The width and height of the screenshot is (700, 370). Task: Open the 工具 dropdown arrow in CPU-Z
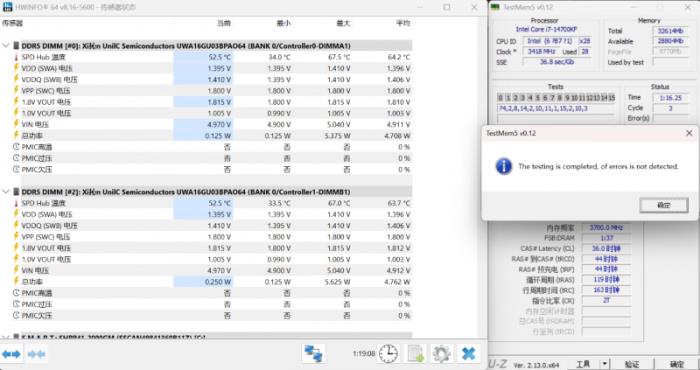(604, 364)
